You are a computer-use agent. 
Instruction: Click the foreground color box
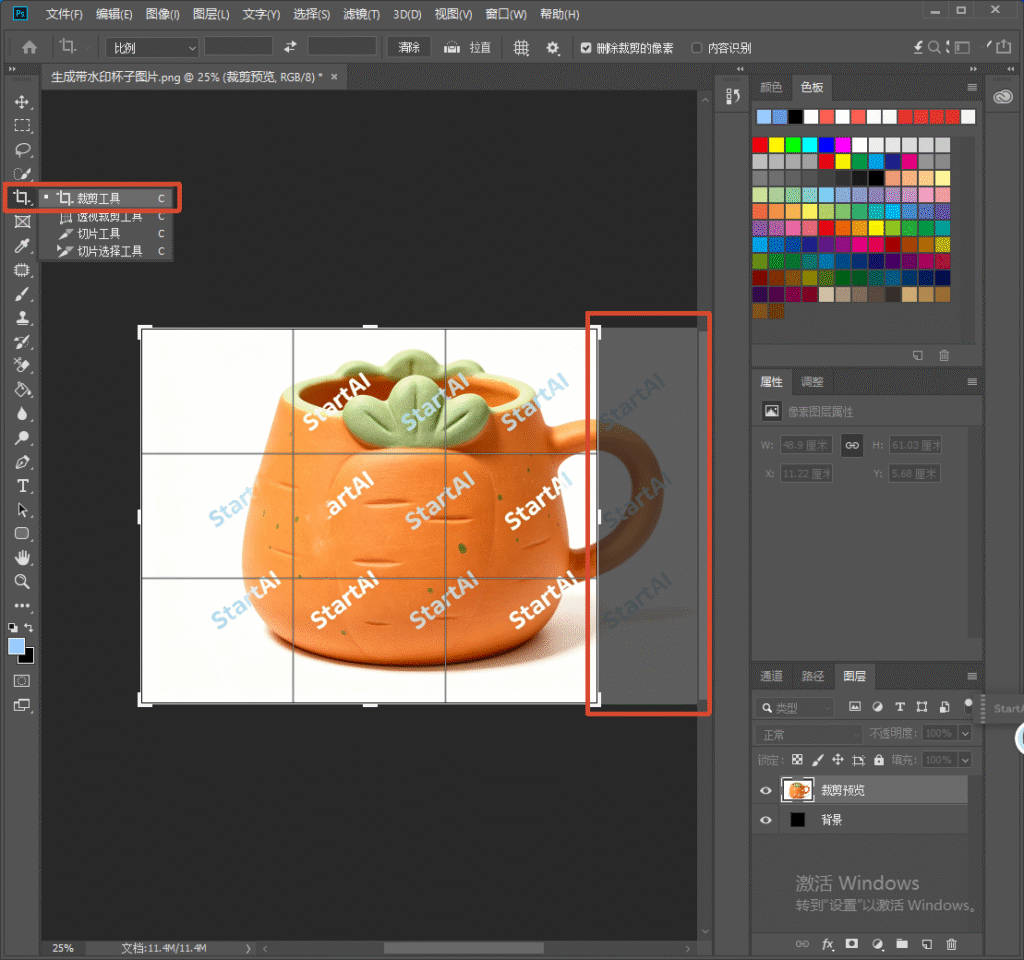pos(16,646)
